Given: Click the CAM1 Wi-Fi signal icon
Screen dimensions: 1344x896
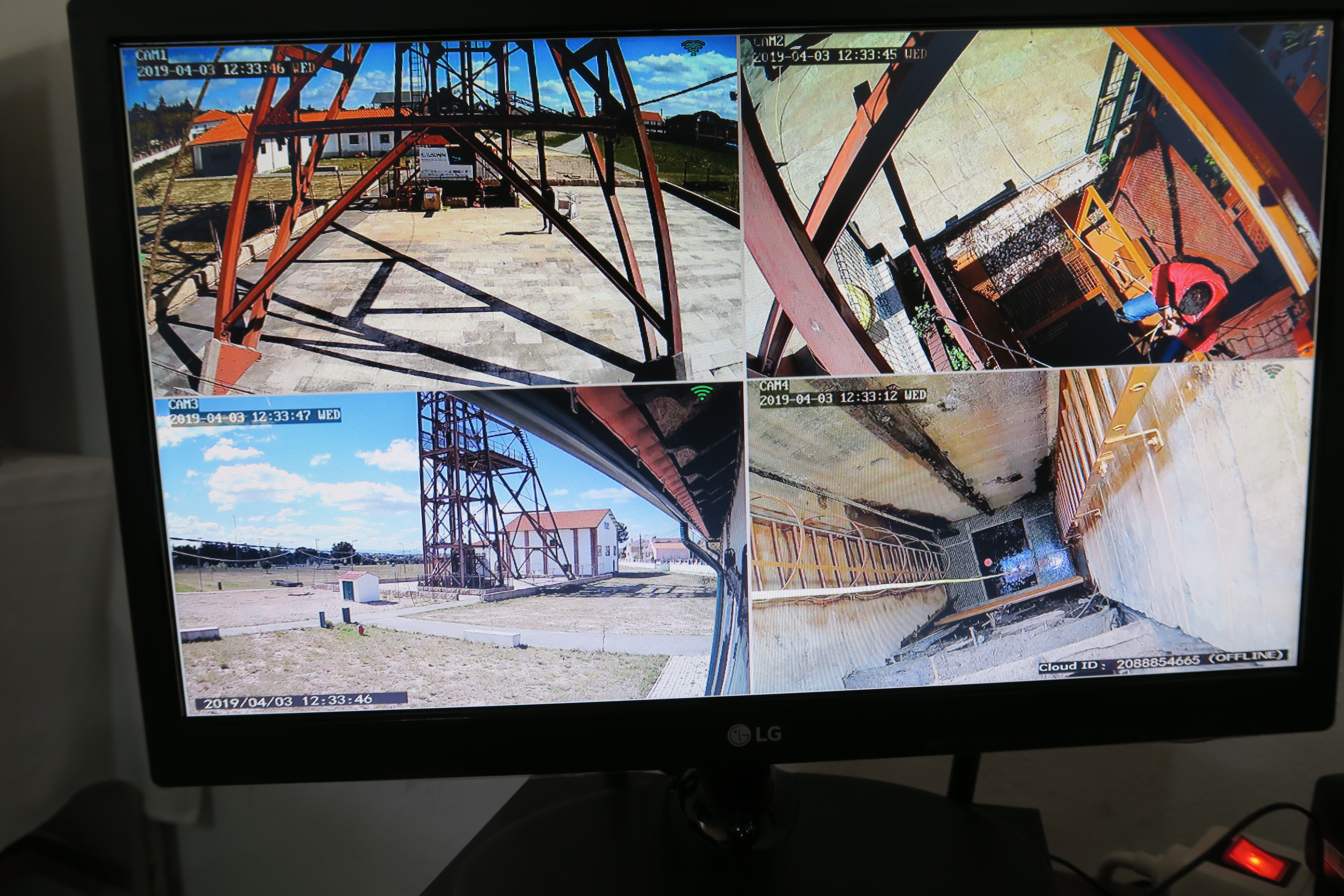Looking at the screenshot, I should click(x=693, y=47).
